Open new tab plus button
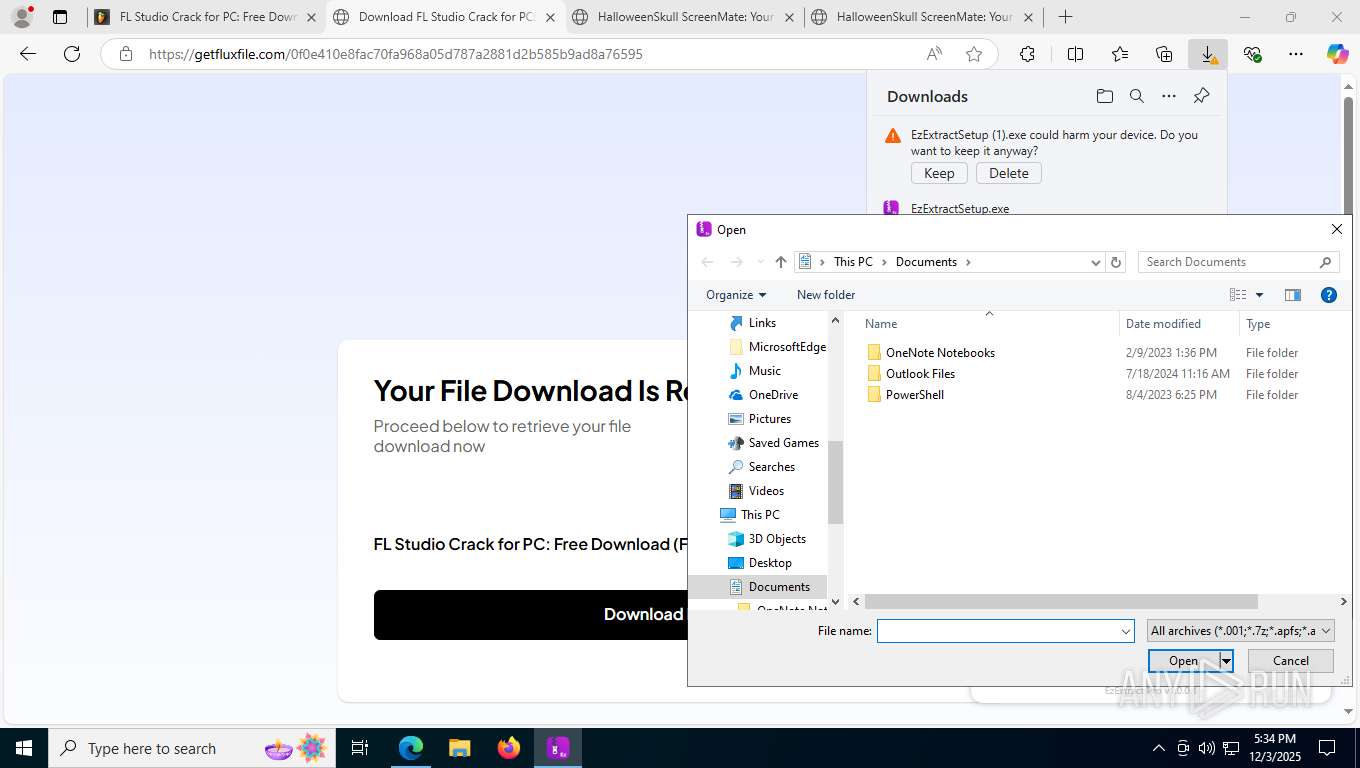1360x768 pixels. tap(1066, 17)
